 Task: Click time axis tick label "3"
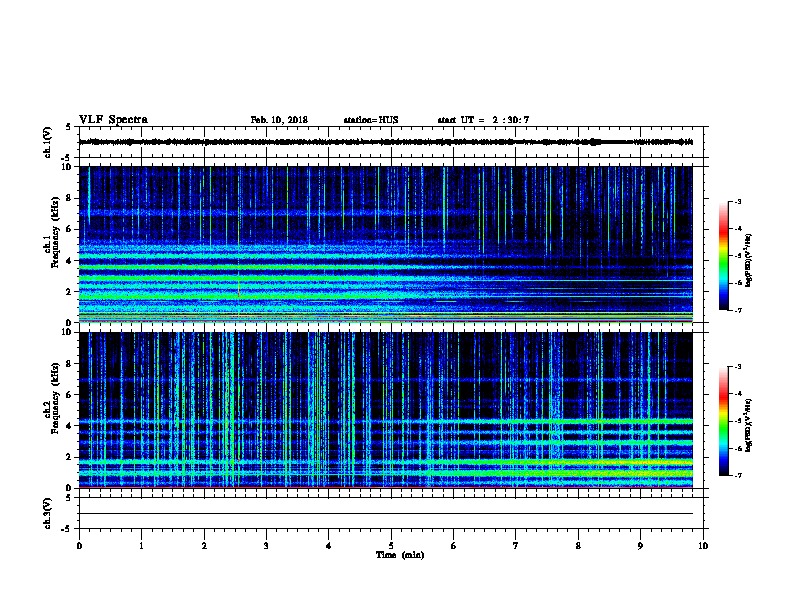click(x=266, y=546)
